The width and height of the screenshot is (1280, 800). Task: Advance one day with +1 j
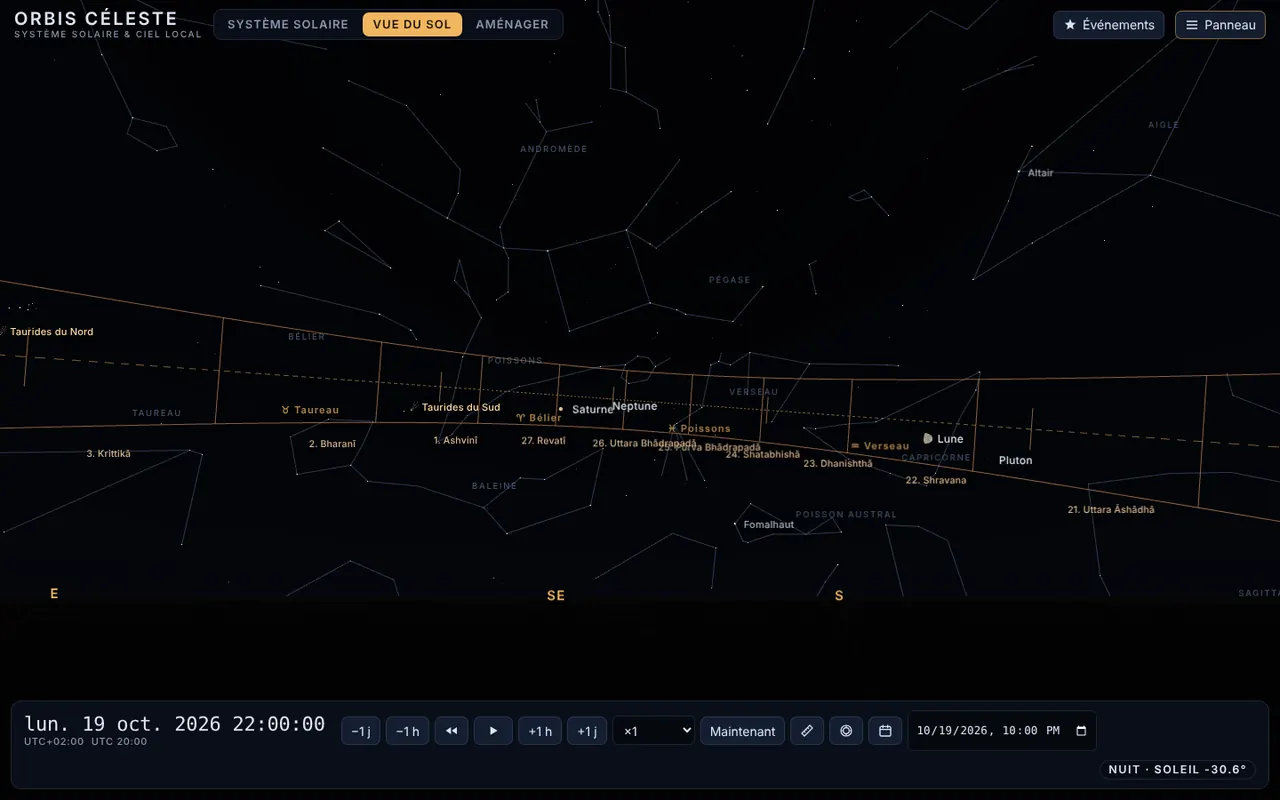(587, 731)
